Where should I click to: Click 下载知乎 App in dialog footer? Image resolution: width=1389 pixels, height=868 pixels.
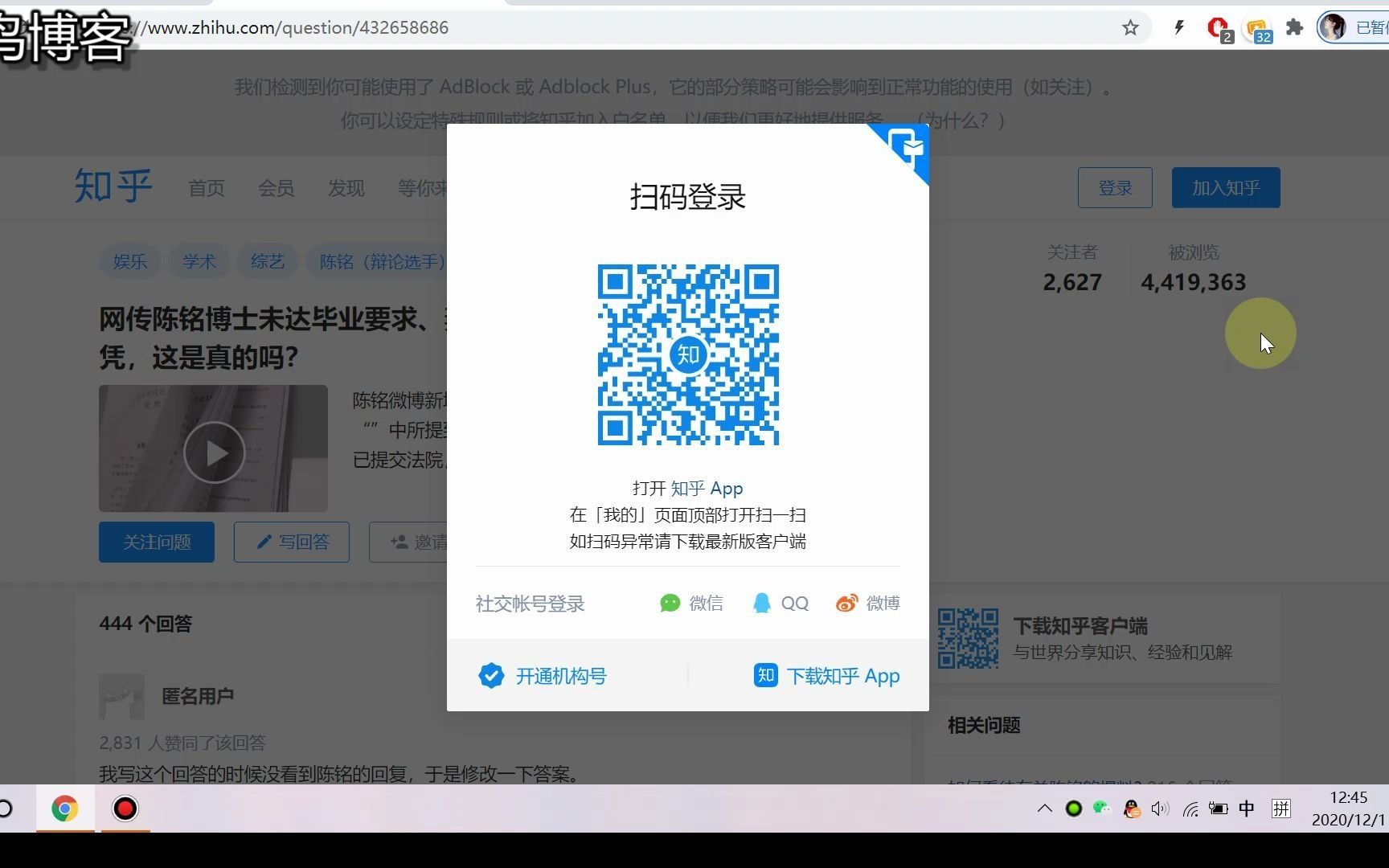826,676
